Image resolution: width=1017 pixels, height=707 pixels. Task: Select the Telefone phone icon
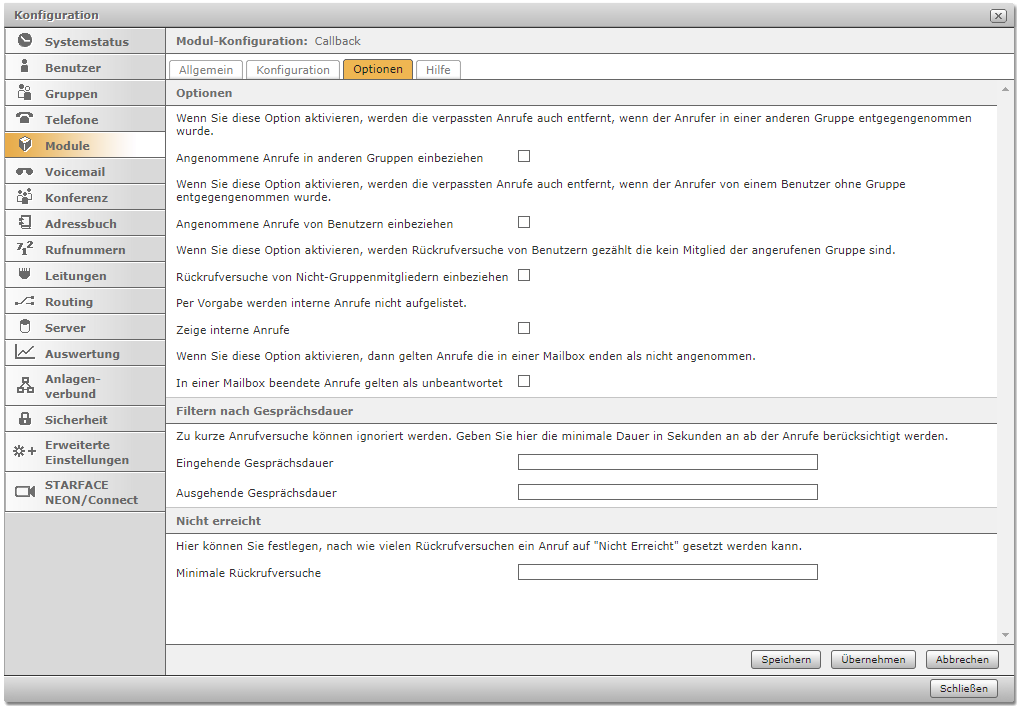[x=25, y=119]
